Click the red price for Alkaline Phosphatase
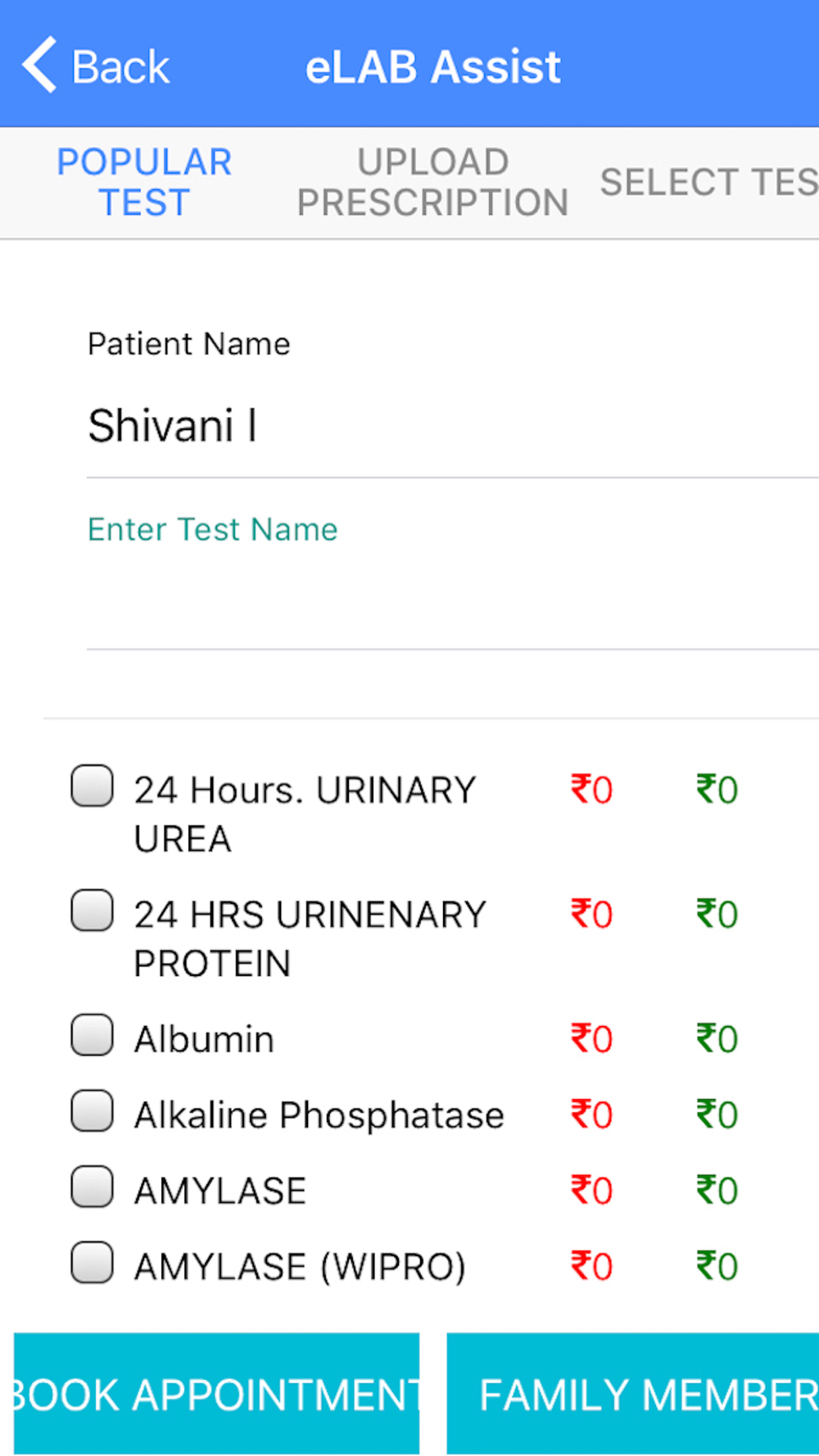819x1456 pixels. click(591, 1115)
